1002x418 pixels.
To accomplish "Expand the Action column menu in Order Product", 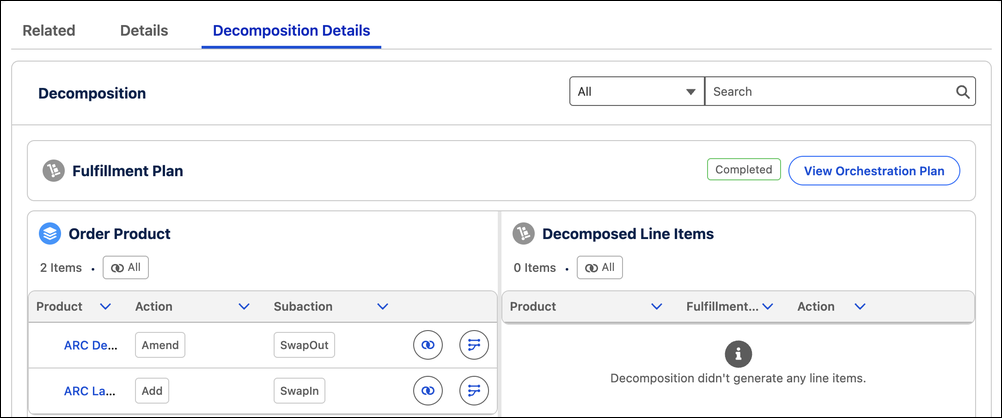I will click(x=243, y=307).
